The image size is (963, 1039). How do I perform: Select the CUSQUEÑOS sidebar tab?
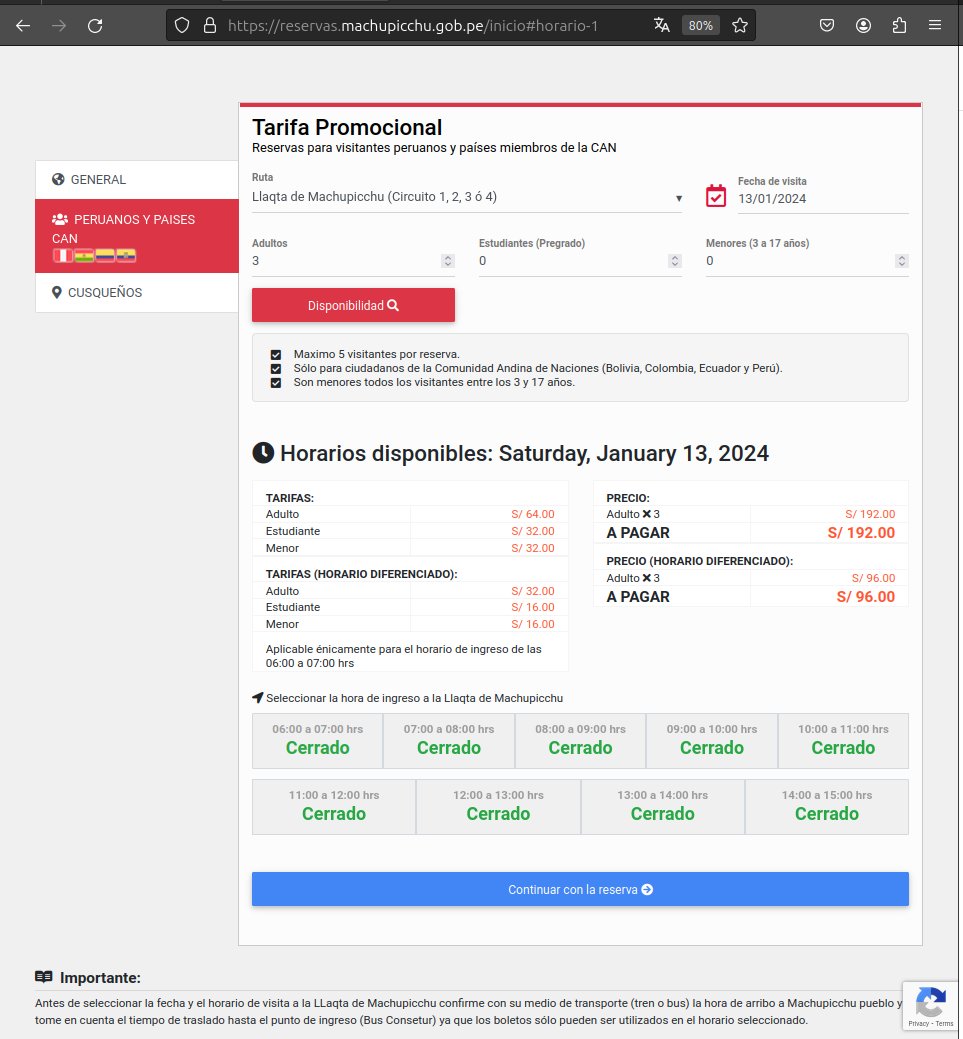click(x=137, y=292)
